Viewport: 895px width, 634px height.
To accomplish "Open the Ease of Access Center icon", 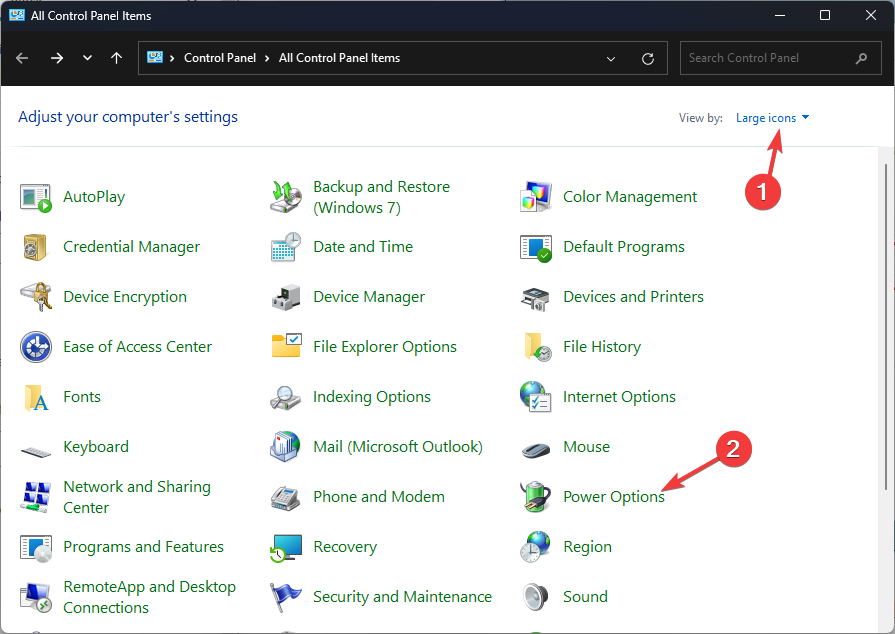I will pyautogui.click(x=35, y=347).
